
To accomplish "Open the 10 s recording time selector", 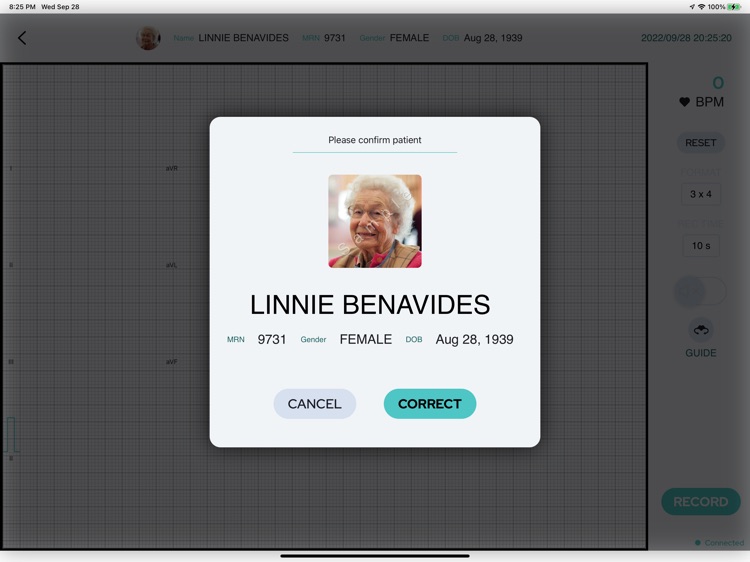I will point(701,245).
